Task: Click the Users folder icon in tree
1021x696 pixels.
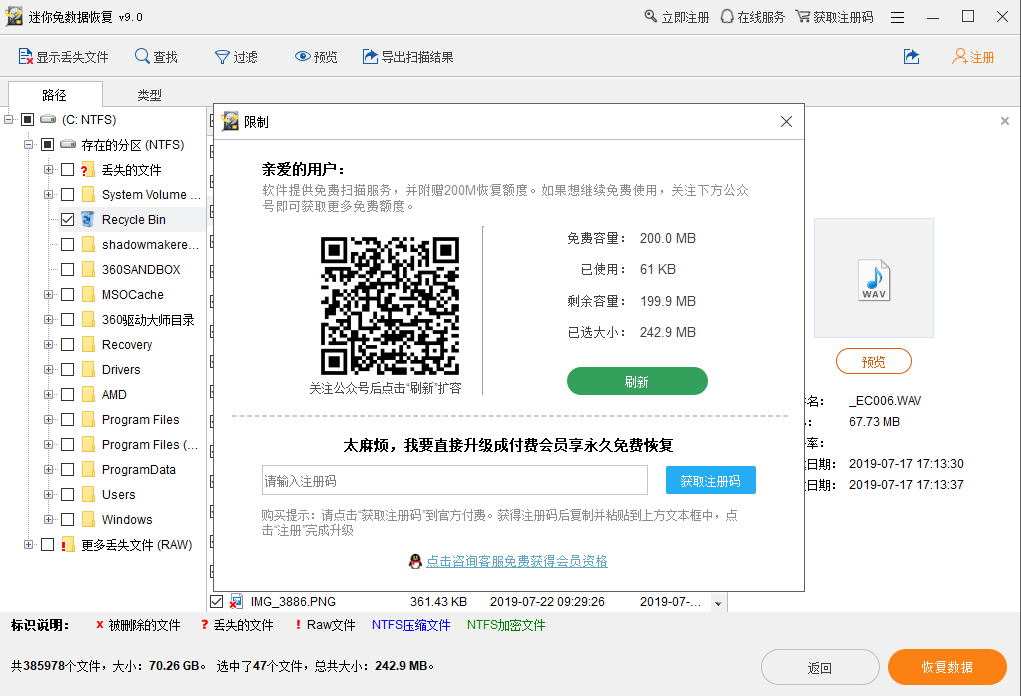Action: click(x=89, y=494)
